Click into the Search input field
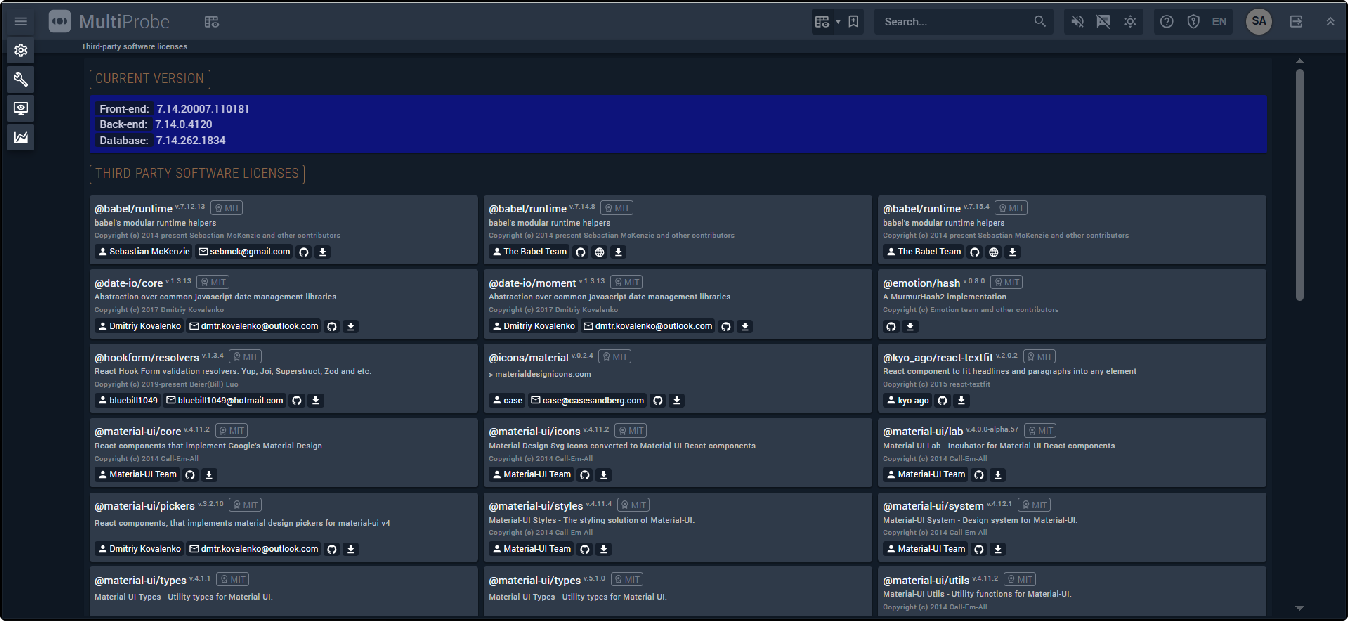 click(x=955, y=21)
